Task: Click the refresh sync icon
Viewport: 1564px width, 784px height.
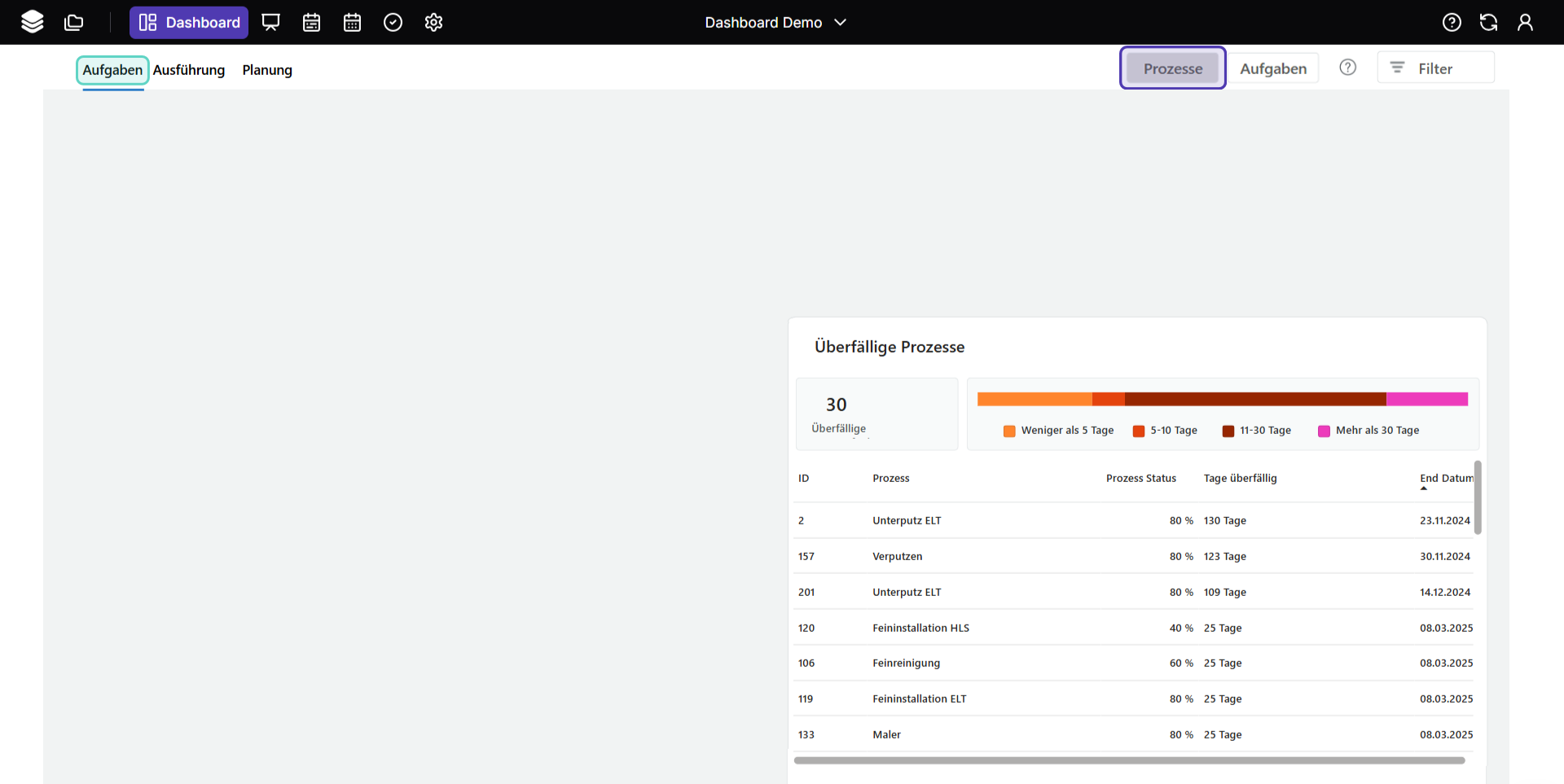Action: [x=1488, y=22]
